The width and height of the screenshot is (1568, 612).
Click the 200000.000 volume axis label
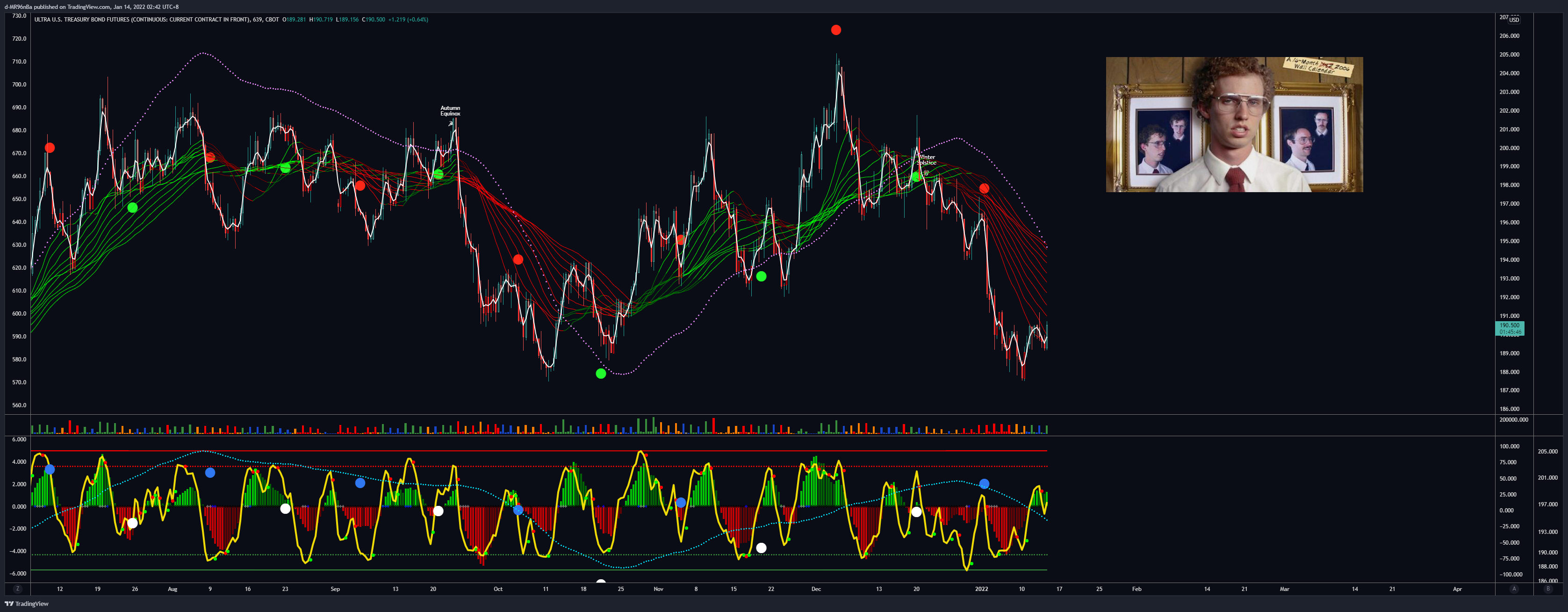[x=1514, y=419]
